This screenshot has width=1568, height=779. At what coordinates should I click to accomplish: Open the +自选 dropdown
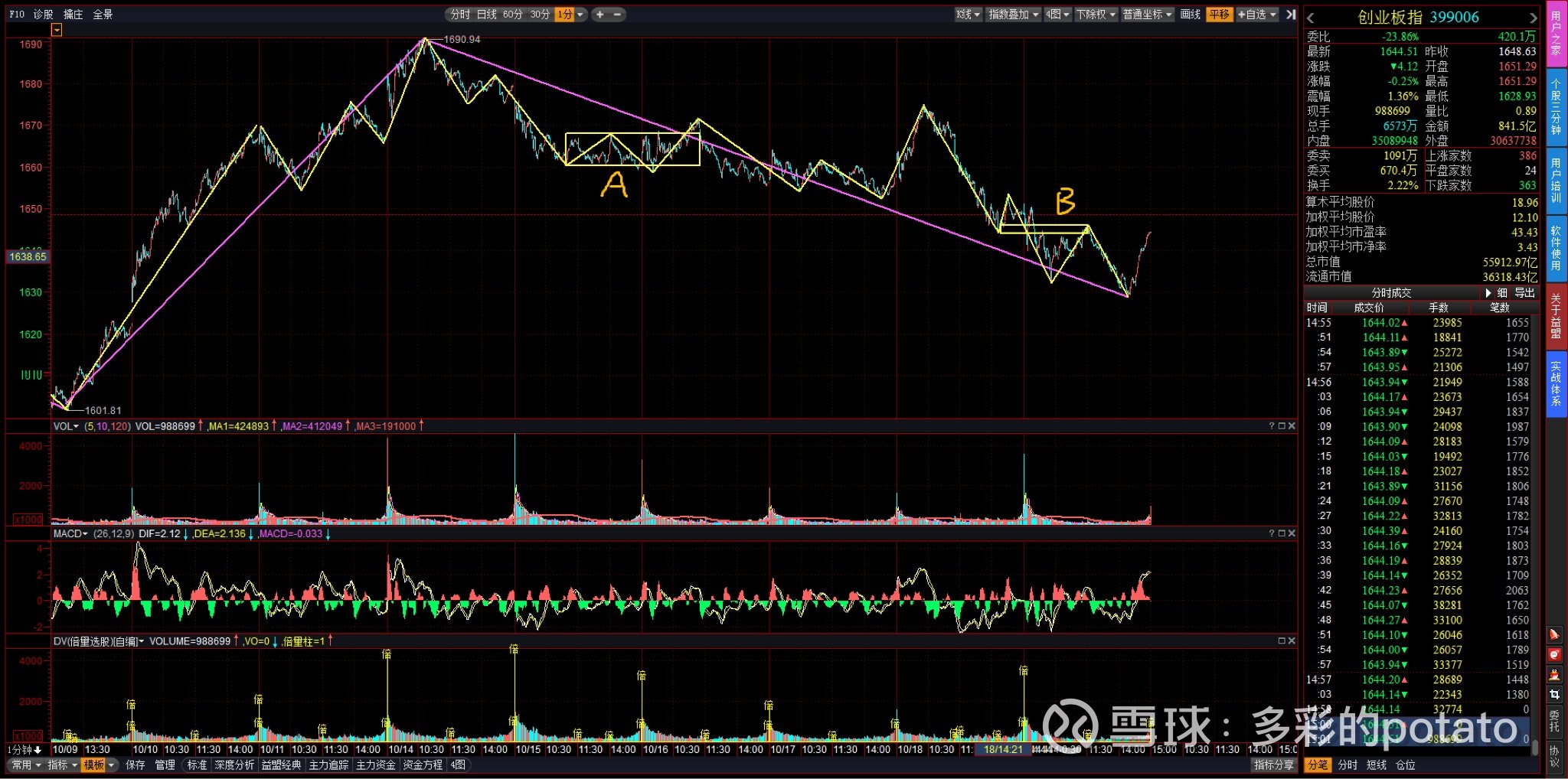point(1257,15)
